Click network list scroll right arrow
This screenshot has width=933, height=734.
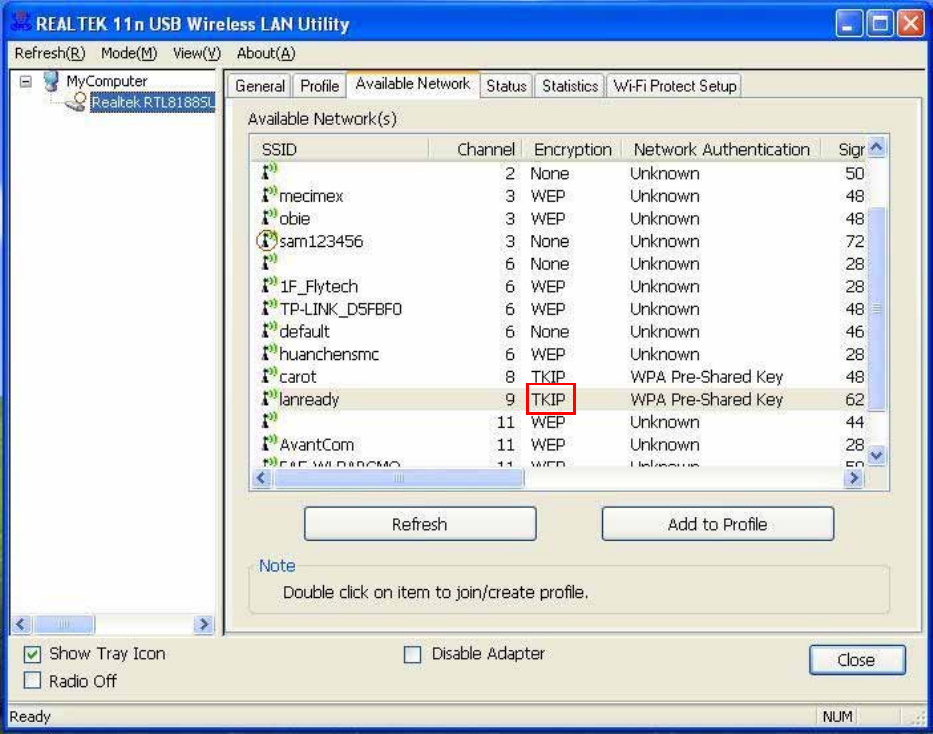[x=854, y=478]
